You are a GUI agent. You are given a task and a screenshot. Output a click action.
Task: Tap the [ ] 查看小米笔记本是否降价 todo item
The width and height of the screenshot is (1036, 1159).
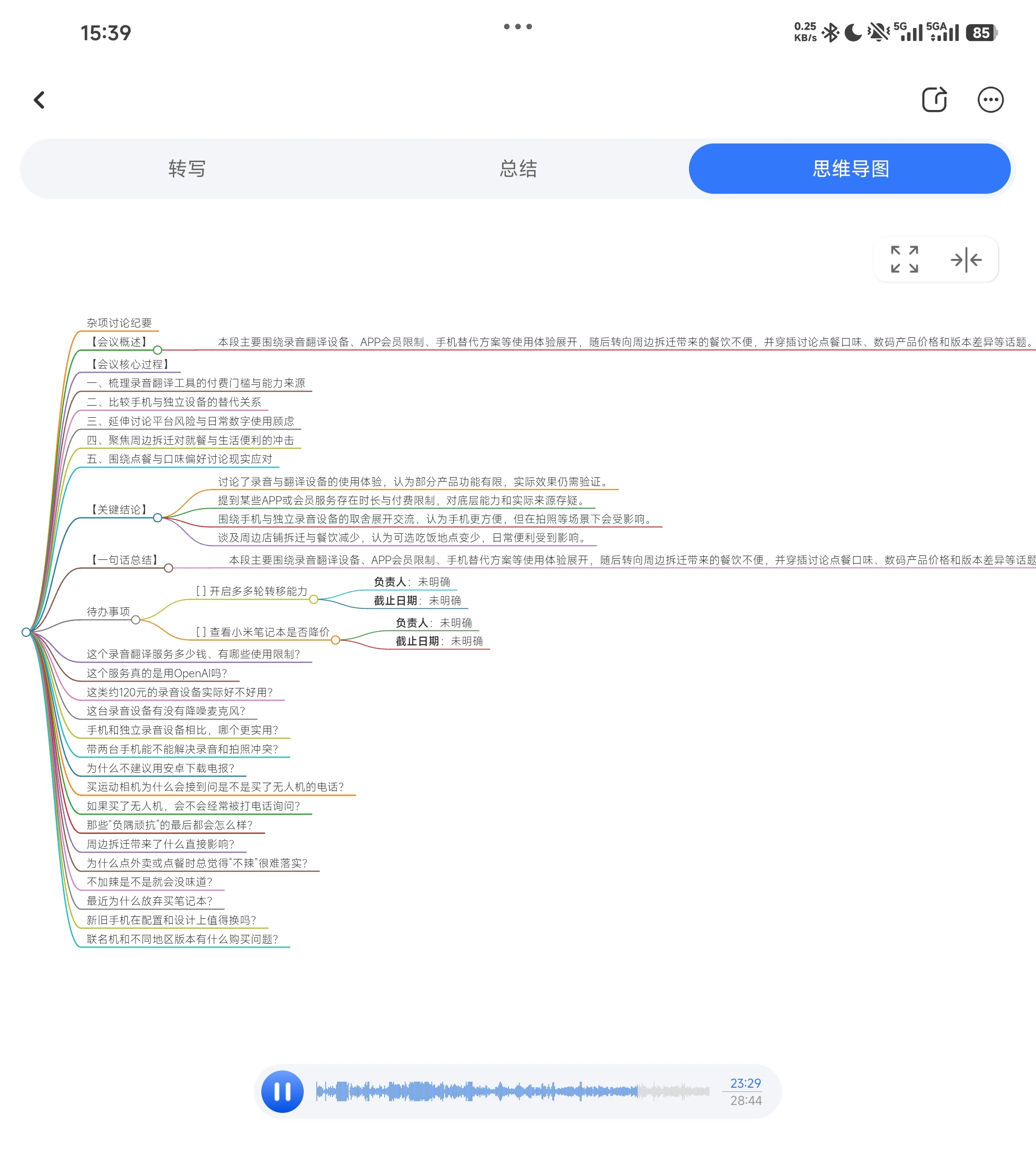pos(262,632)
